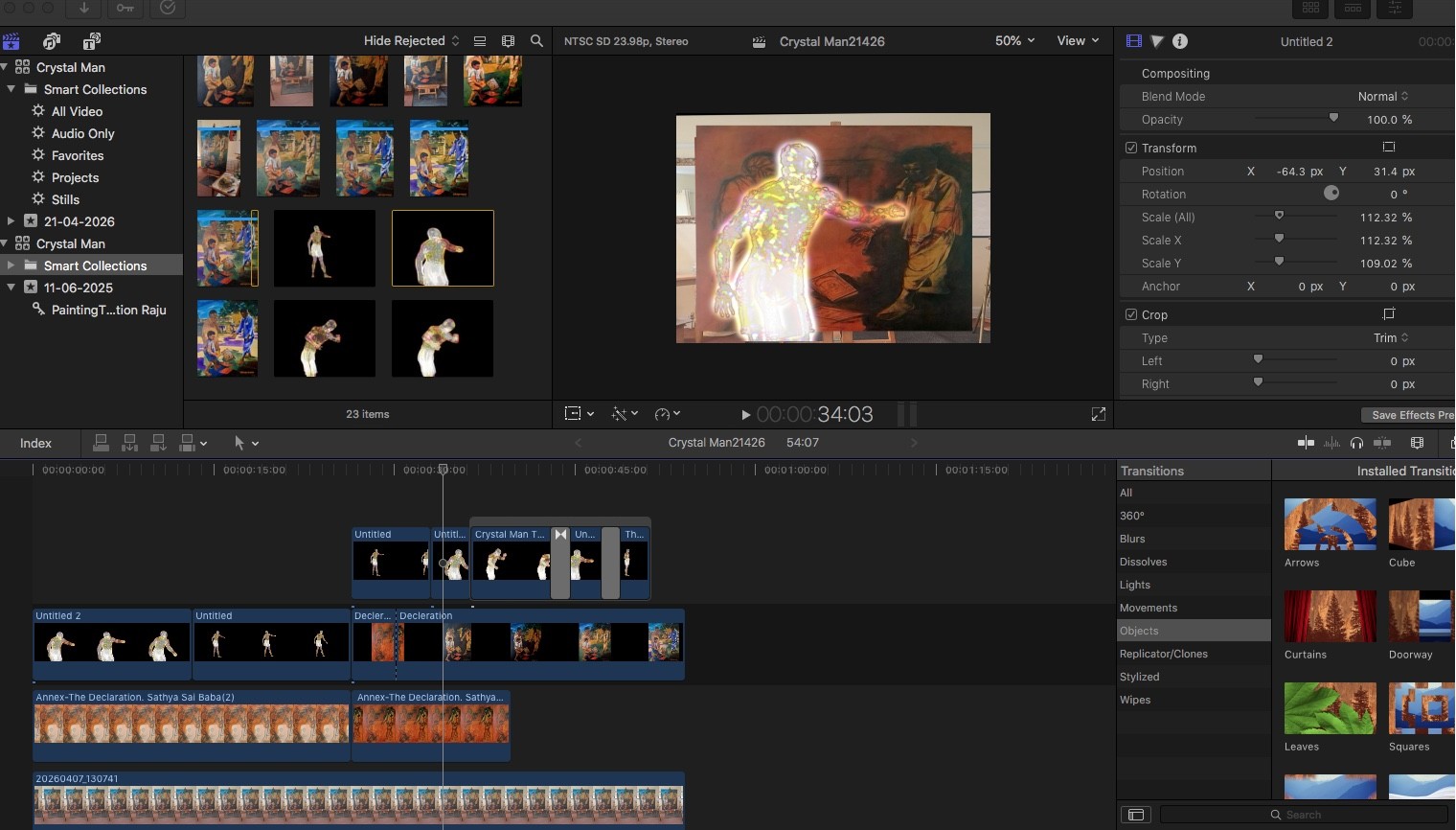
Task: Toggle Solo with the headphones icon
Action: click(1356, 443)
